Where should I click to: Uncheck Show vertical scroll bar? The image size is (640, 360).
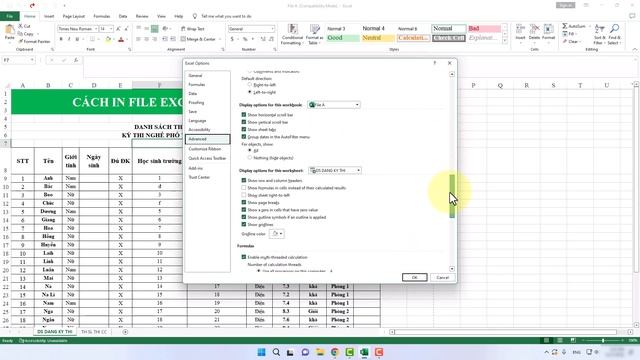click(244, 122)
